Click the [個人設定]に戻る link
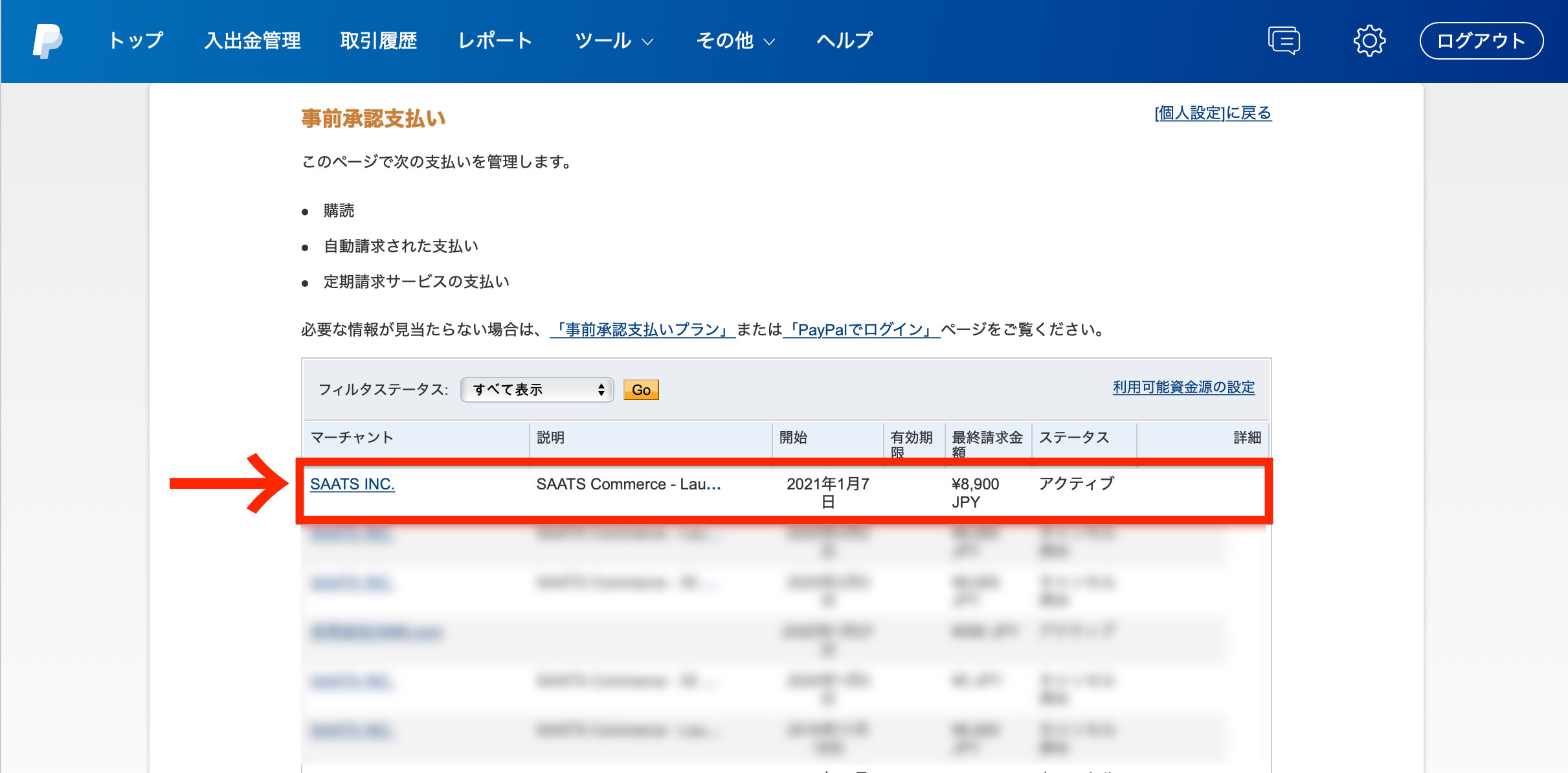This screenshot has width=1568, height=773. [1213, 113]
